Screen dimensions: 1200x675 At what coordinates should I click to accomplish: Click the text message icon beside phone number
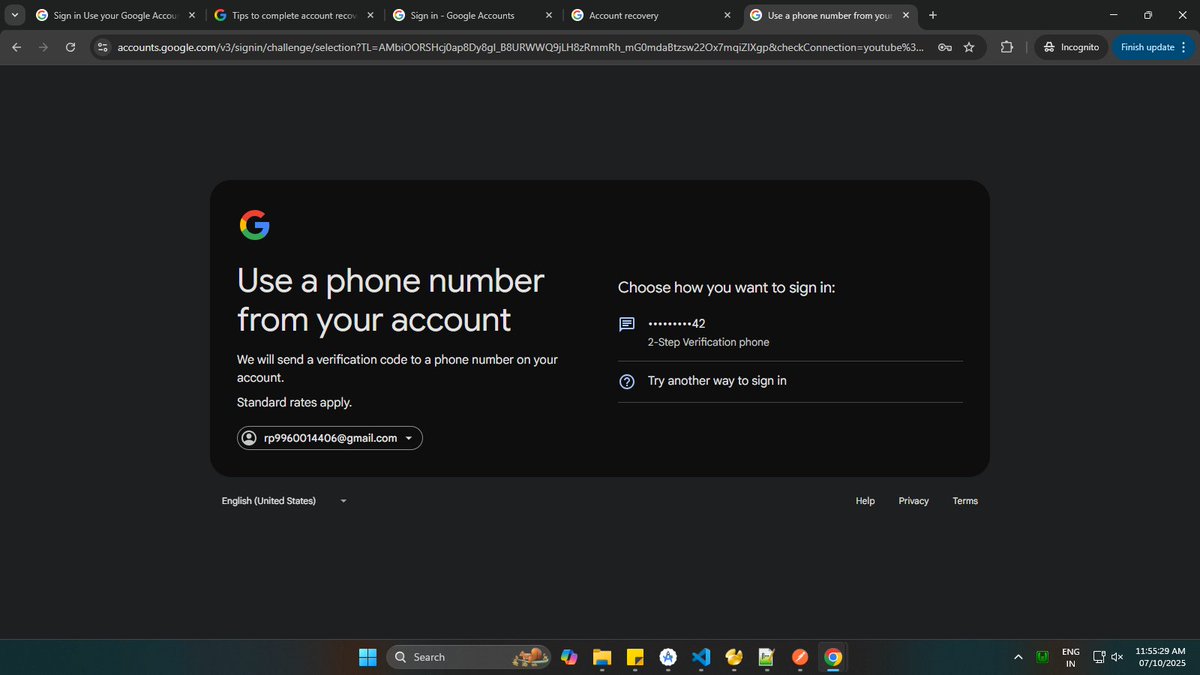[x=627, y=324]
